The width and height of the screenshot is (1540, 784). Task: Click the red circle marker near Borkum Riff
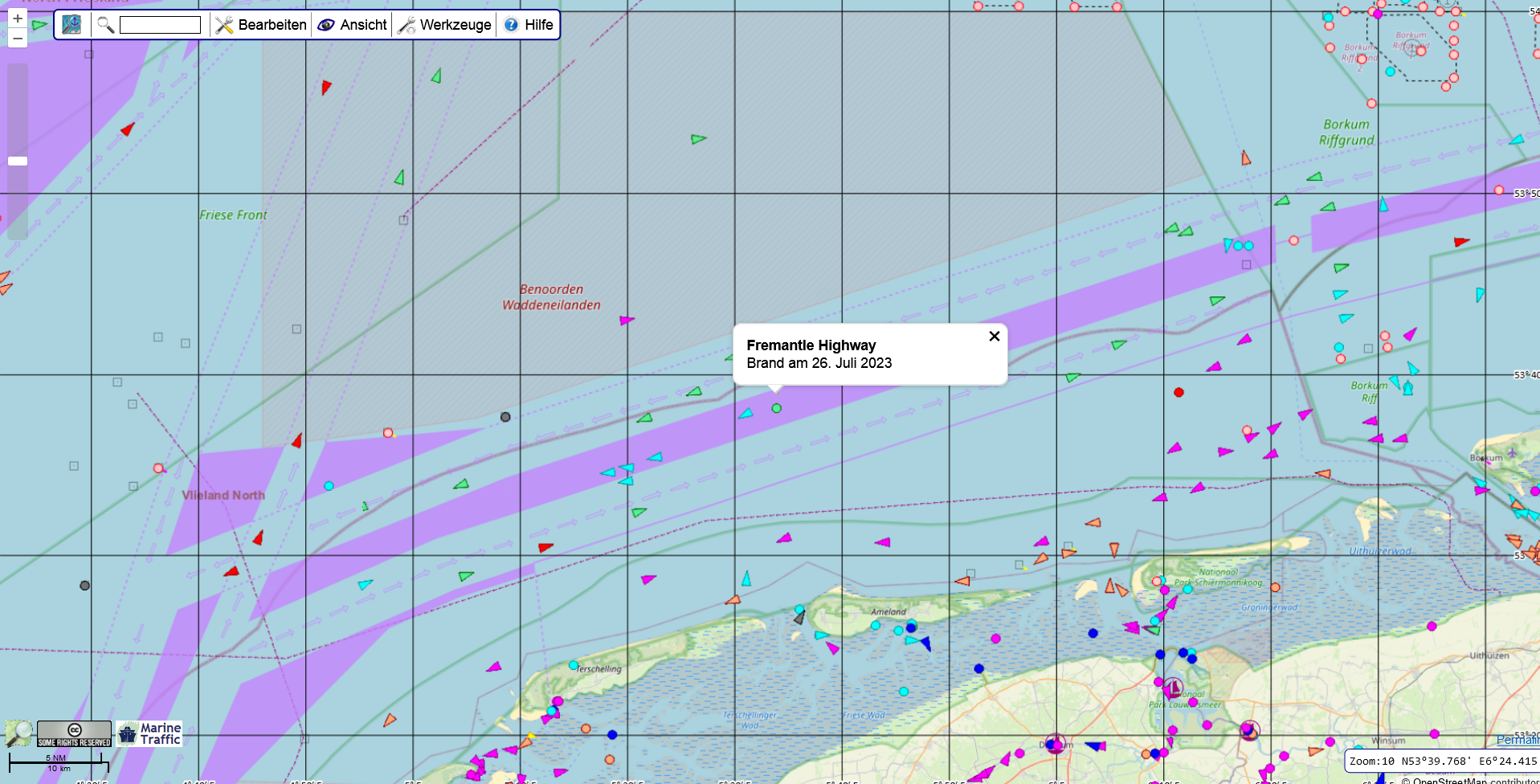pos(1178,392)
